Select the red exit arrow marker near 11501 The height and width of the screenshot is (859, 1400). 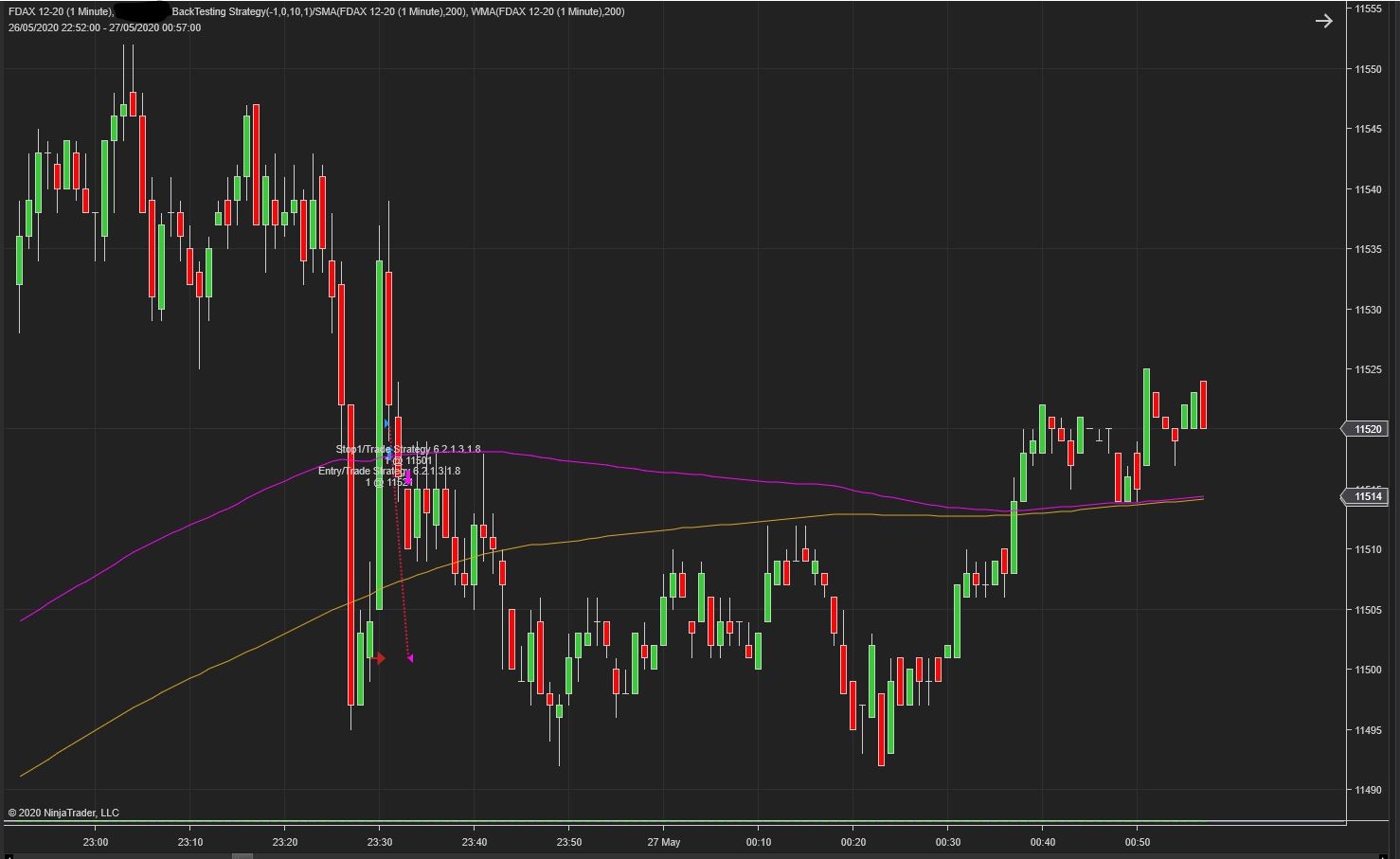(379, 658)
